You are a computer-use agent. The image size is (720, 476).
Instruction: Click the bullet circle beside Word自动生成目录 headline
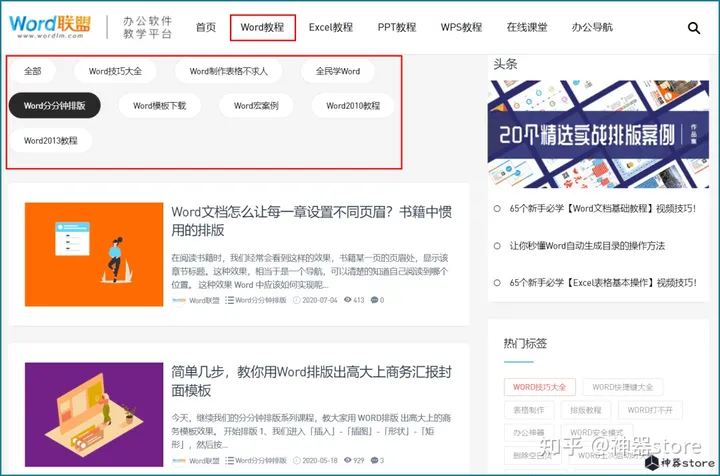coord(497,245)
